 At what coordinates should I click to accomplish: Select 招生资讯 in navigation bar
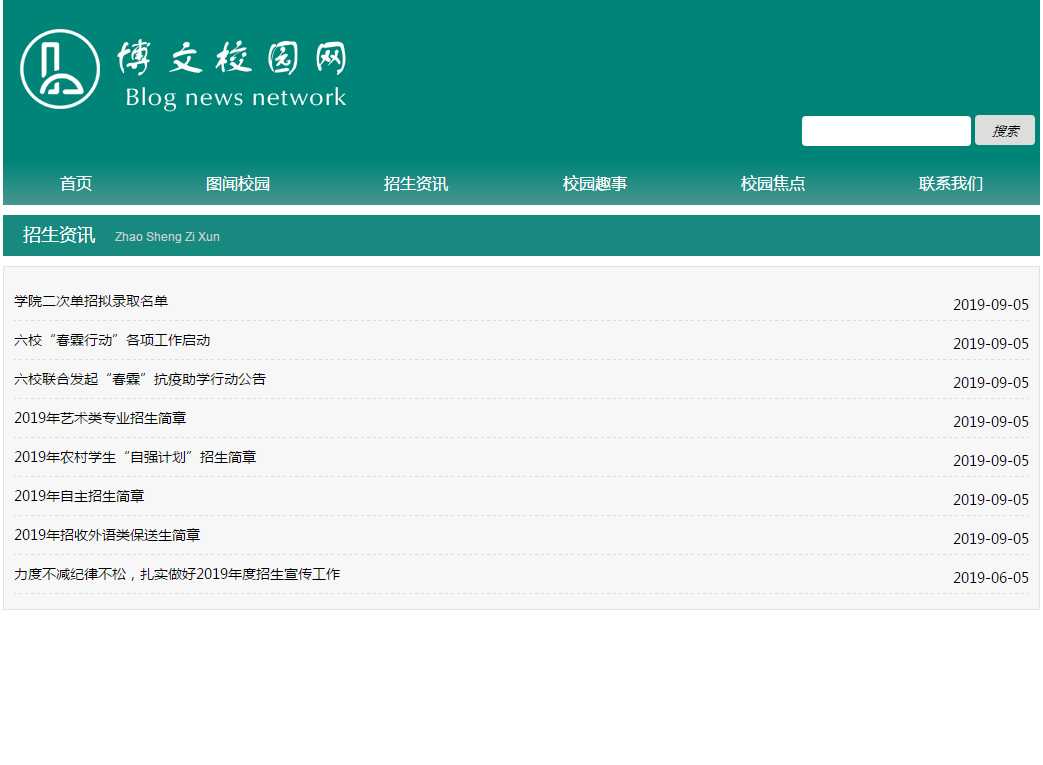(x=416, y=184)
